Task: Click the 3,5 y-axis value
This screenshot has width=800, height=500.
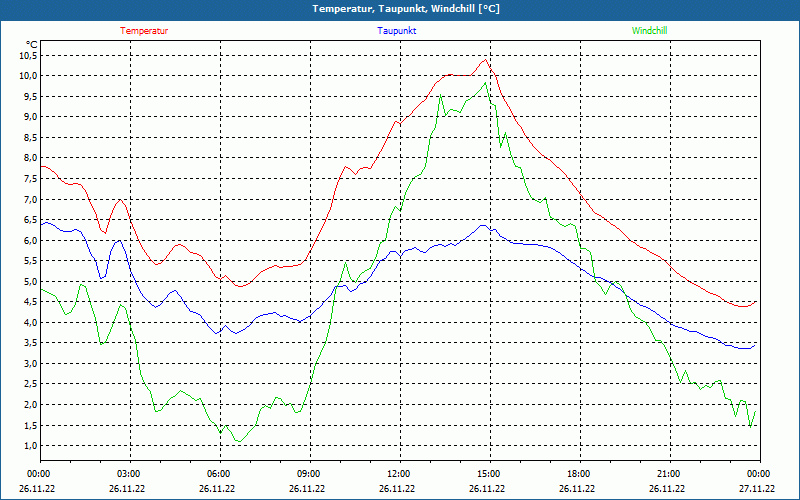Action: (31, 343)
